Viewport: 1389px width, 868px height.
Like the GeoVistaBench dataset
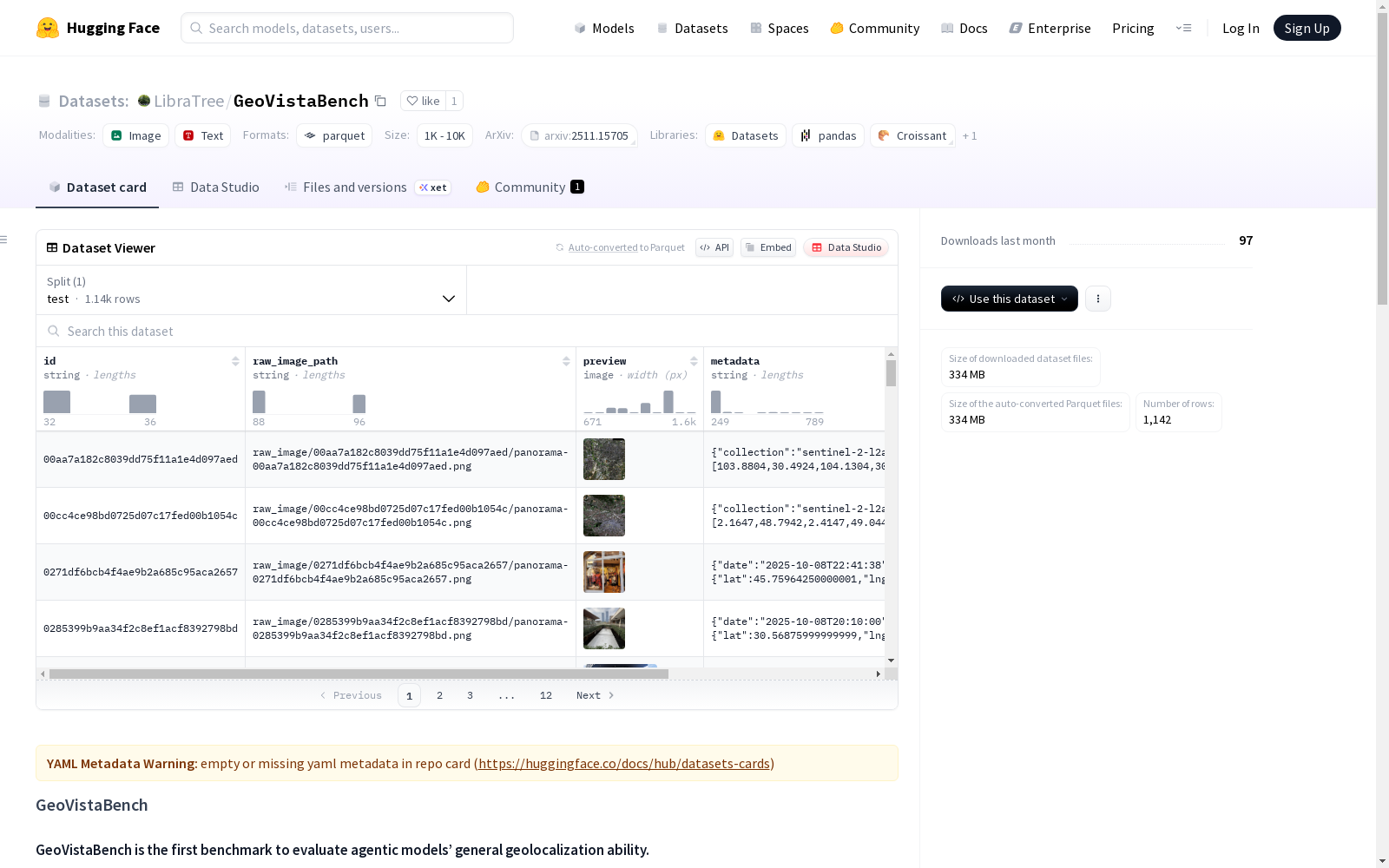tap(423, 101)
